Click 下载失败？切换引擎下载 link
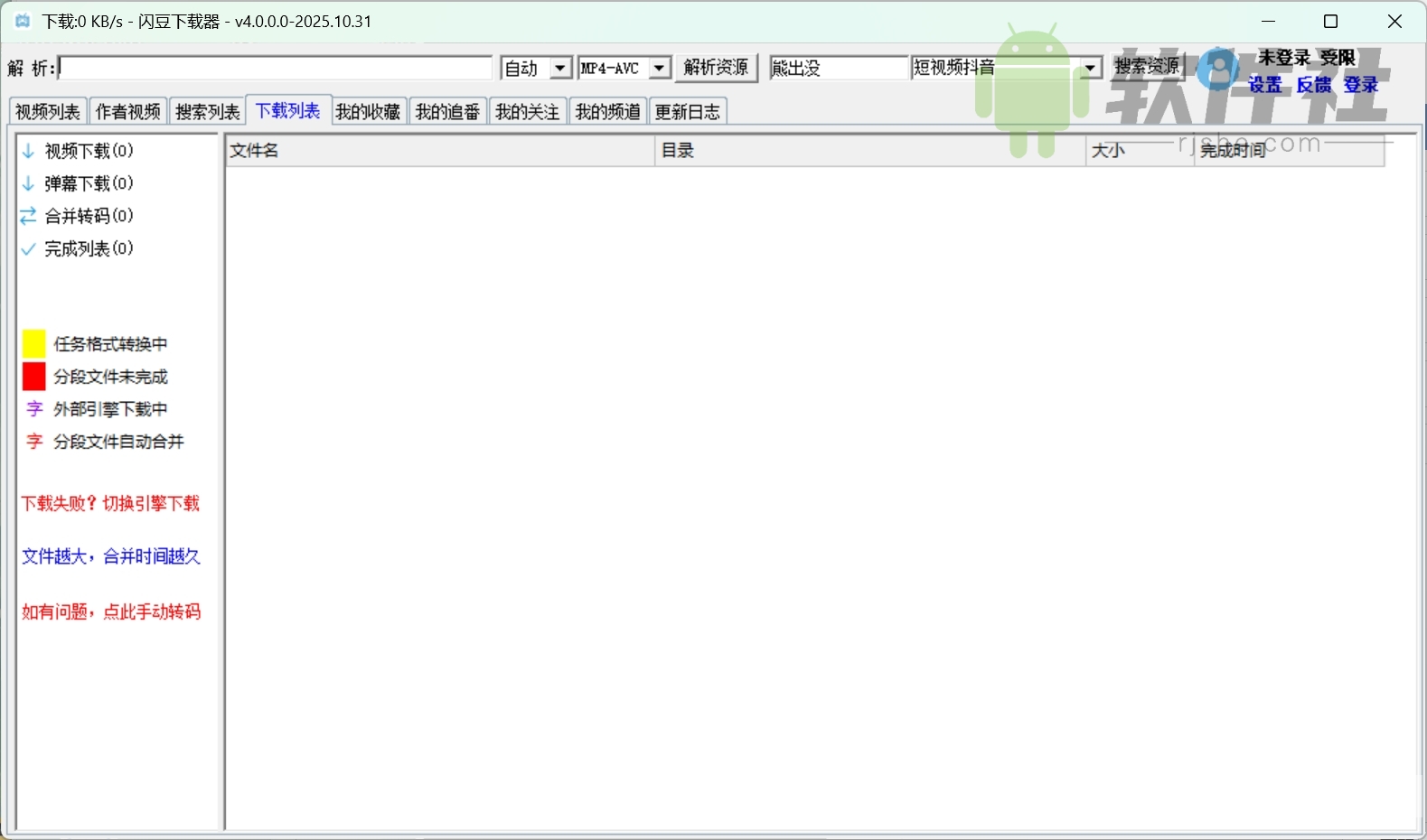The height and width of the screenshot is (840, 1427). tap(110, 503)
